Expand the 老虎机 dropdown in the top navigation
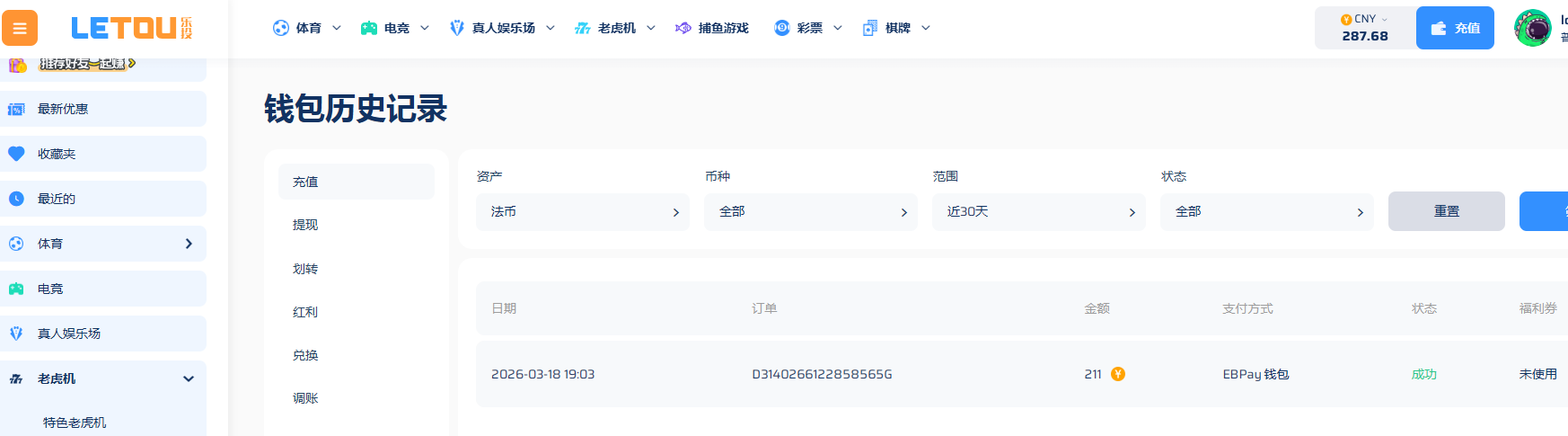 pos(651,28)
